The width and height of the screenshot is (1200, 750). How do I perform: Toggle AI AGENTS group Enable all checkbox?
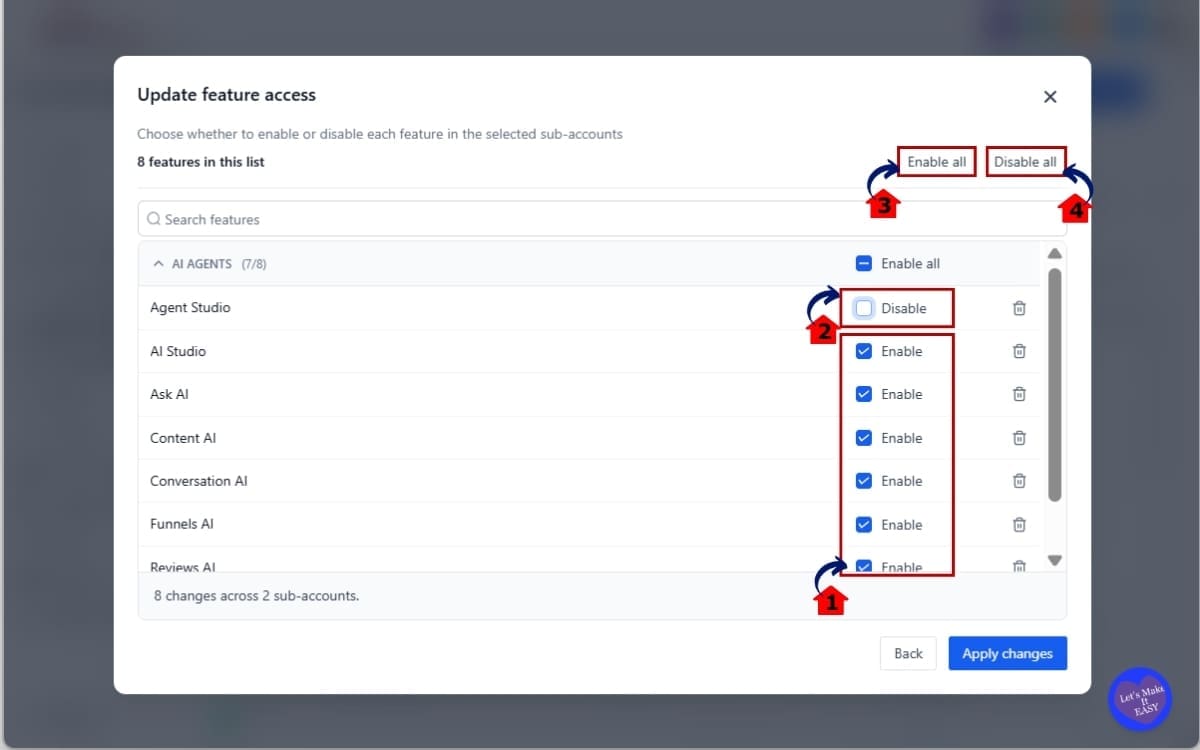coord(864,264)
